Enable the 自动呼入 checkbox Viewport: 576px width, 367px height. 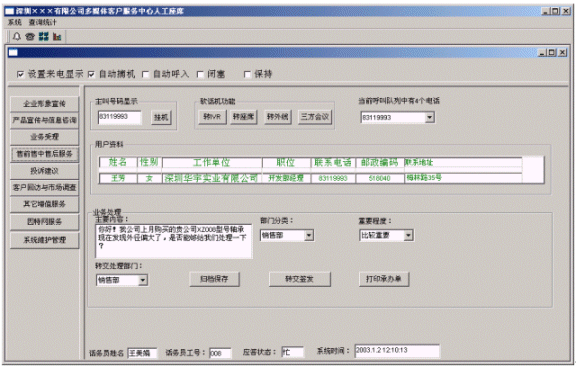145,75
